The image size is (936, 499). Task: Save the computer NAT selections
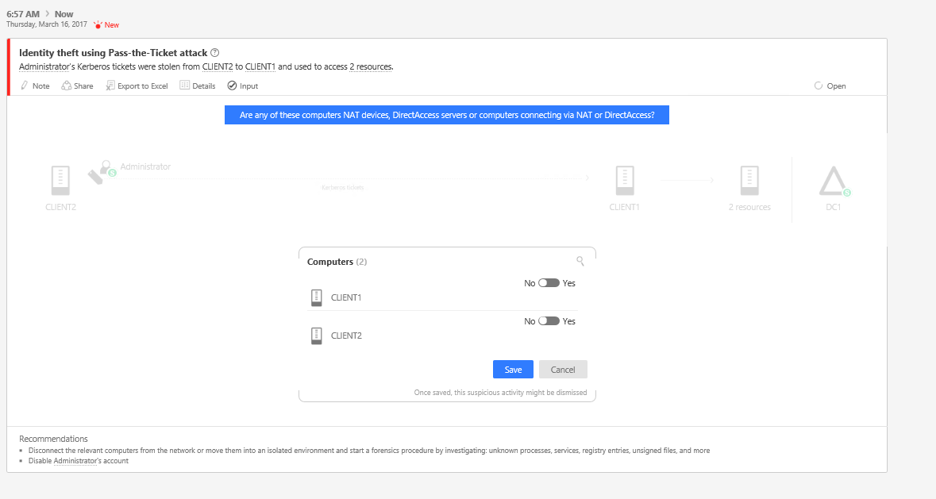coord(513,369)
